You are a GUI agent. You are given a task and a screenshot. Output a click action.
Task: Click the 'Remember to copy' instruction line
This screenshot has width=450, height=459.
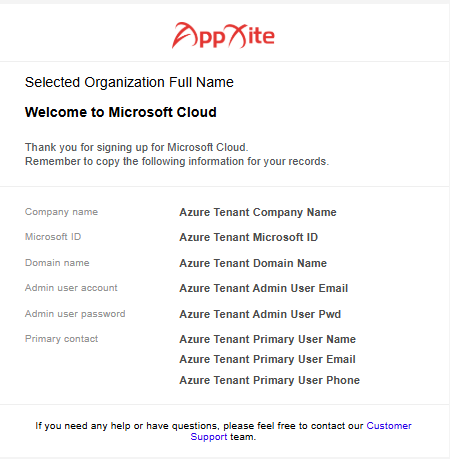pyautogui.click(x=177, y=161)
